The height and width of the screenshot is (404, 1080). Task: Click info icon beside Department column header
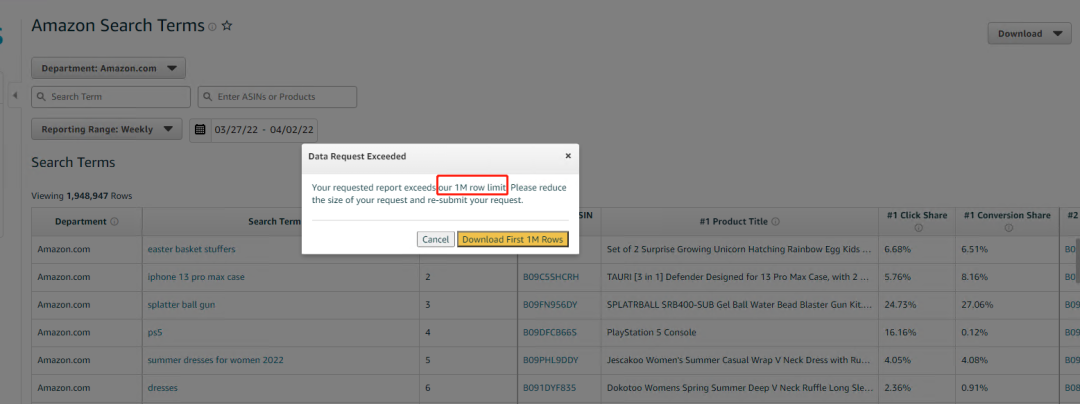tap(114, 222)
